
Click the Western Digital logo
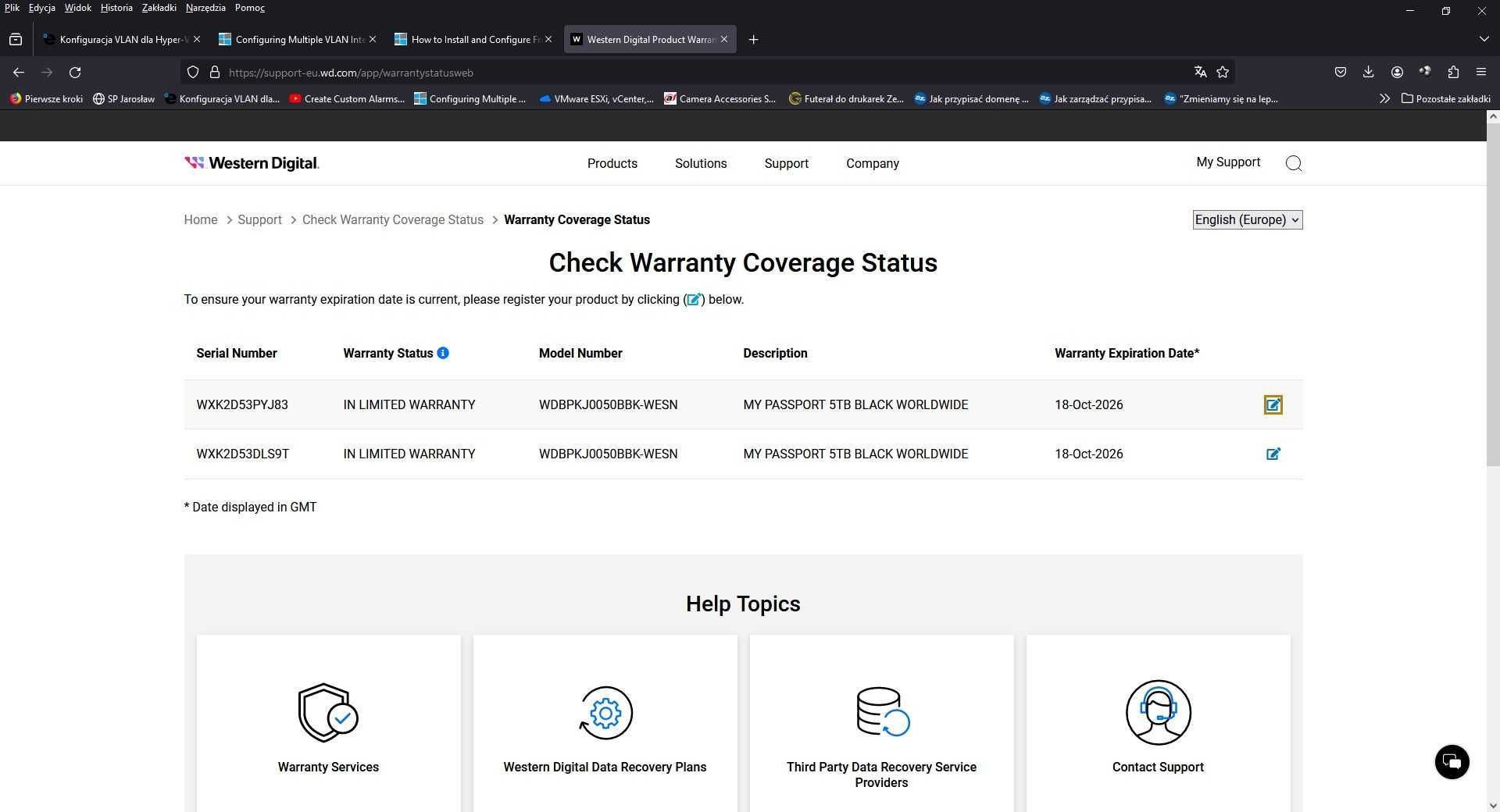coord(252,163)
